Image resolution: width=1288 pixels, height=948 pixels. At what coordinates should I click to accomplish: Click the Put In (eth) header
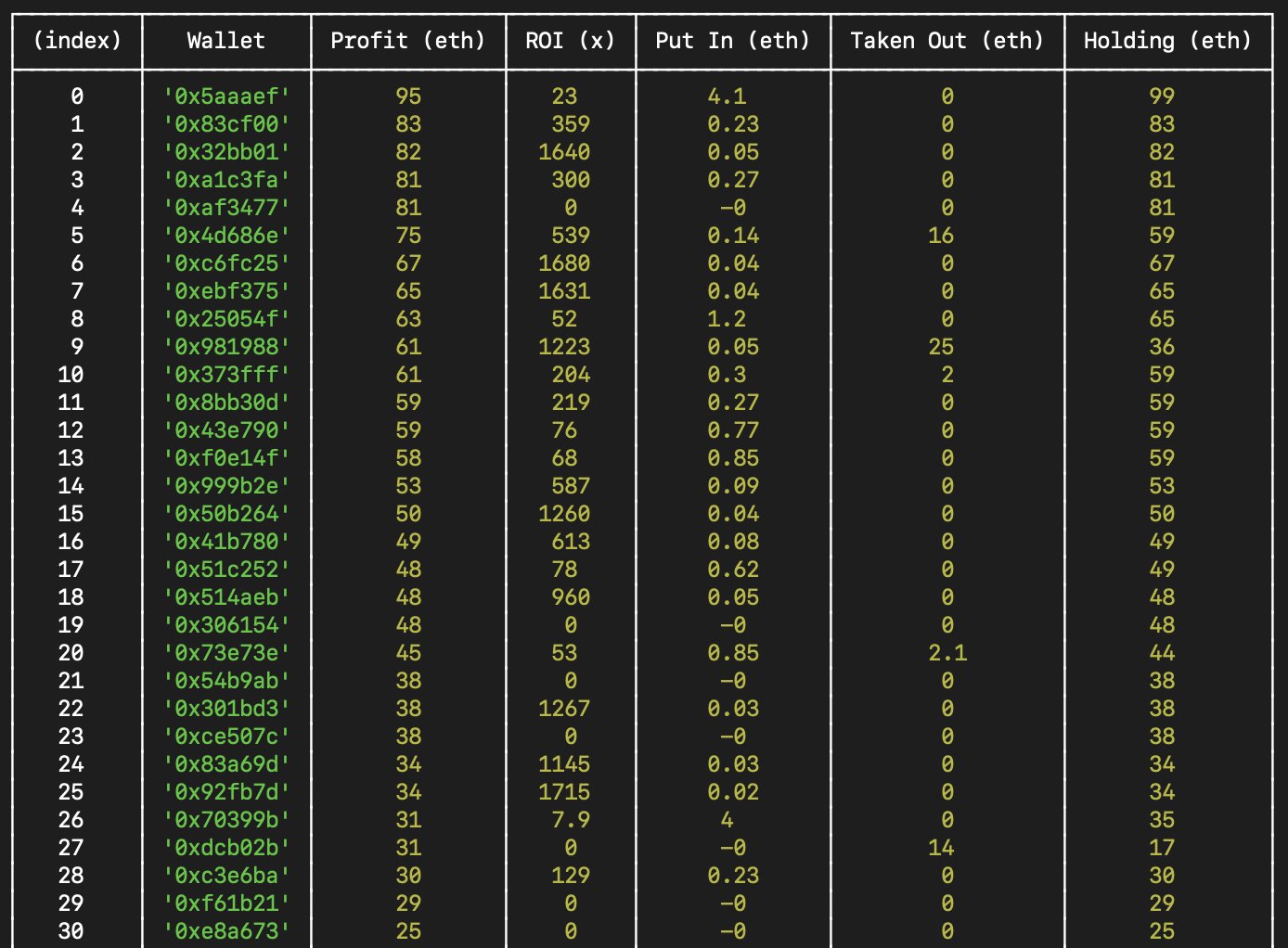(x=732, y=41)
